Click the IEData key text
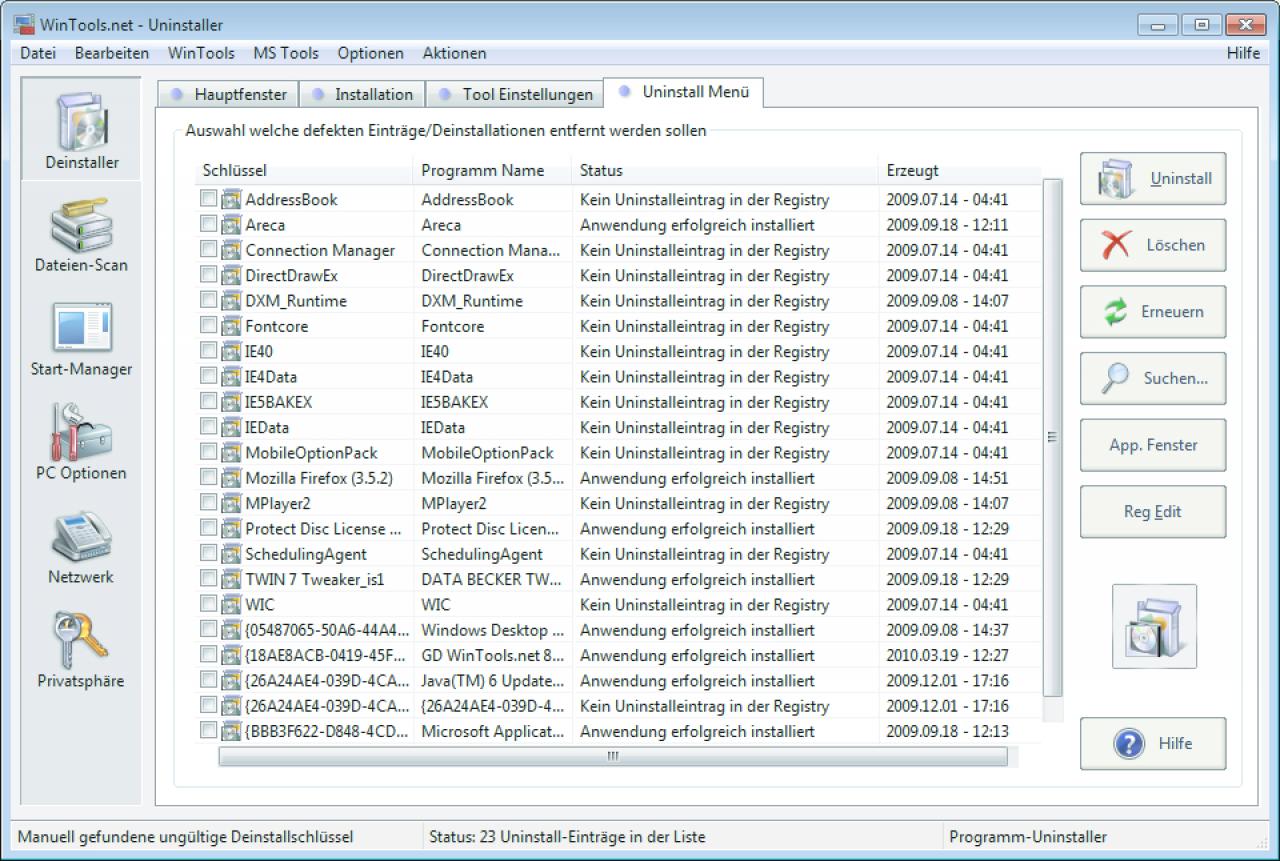 267,427
